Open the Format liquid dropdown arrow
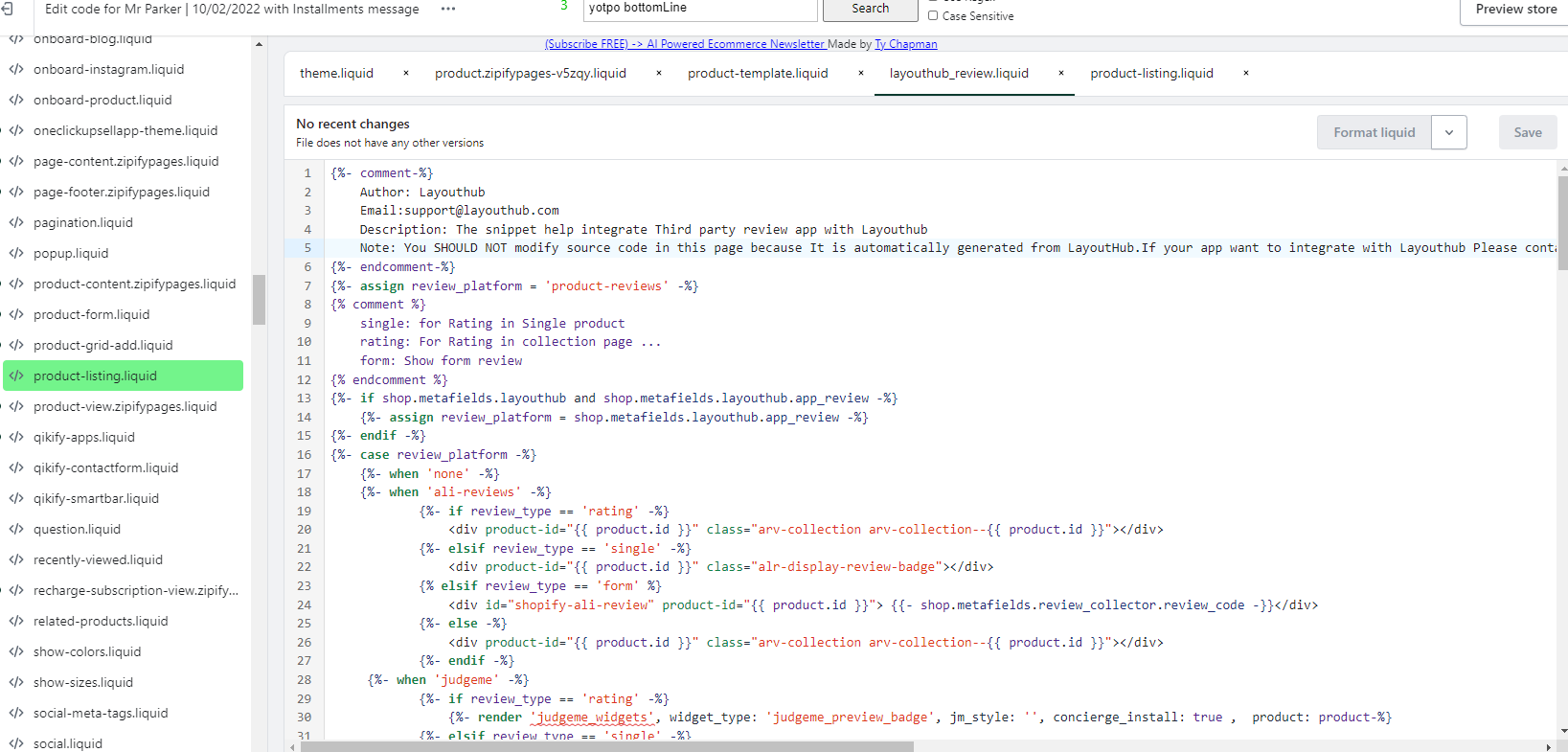This screenshot has height=752, width=1568. tap(1449, 132)
